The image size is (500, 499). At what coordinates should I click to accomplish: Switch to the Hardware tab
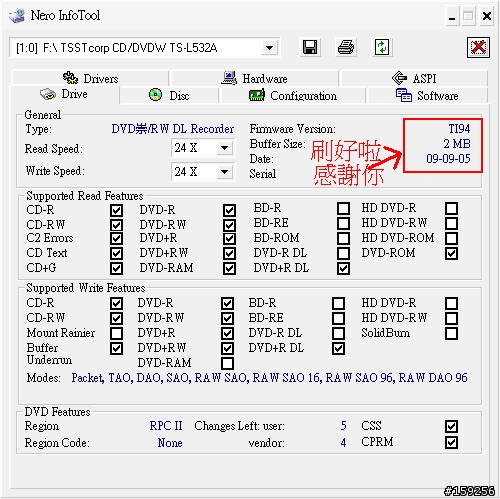(x=254, y=78)
